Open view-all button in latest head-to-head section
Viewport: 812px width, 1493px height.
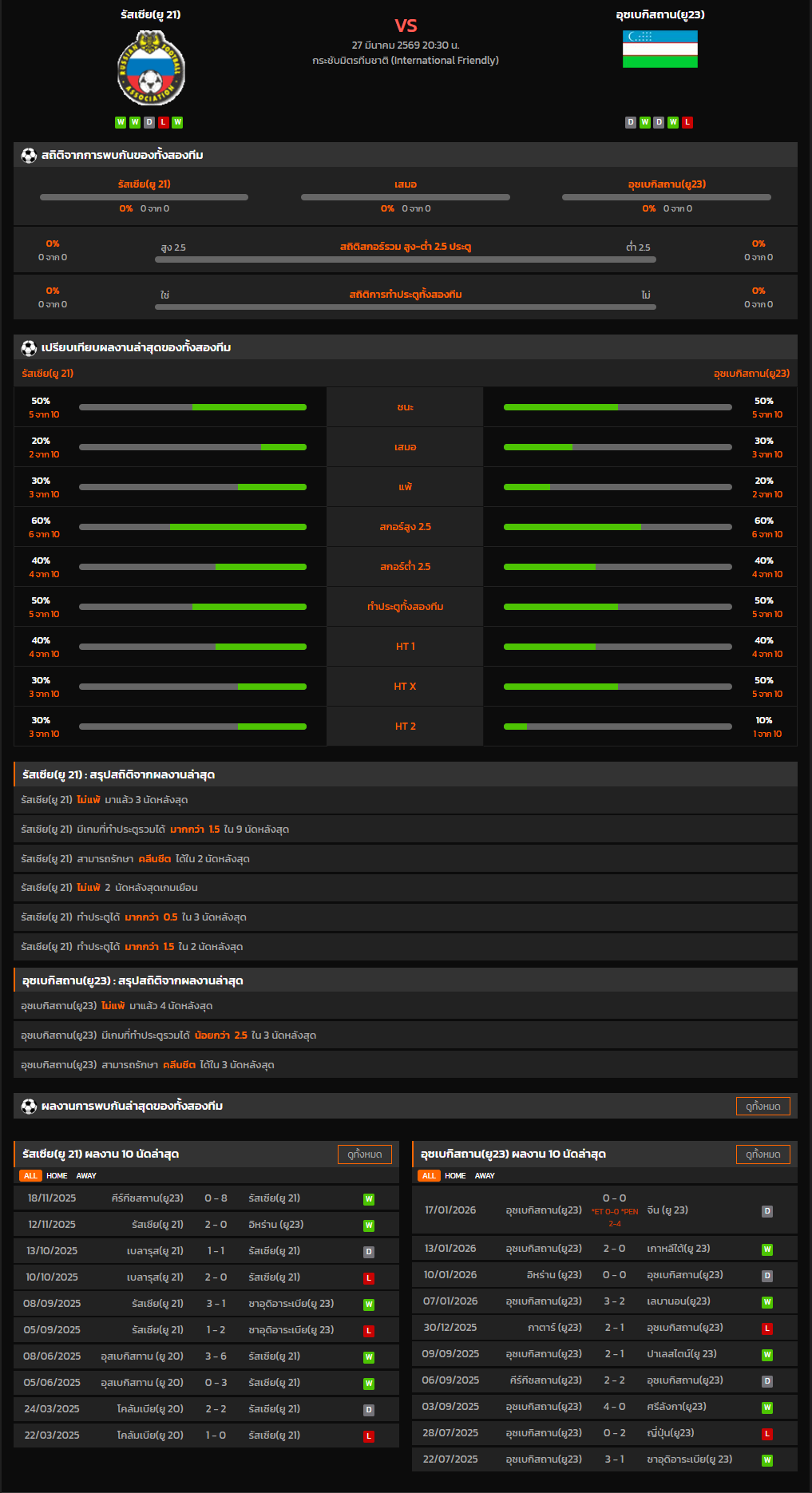coord(762,1107)
